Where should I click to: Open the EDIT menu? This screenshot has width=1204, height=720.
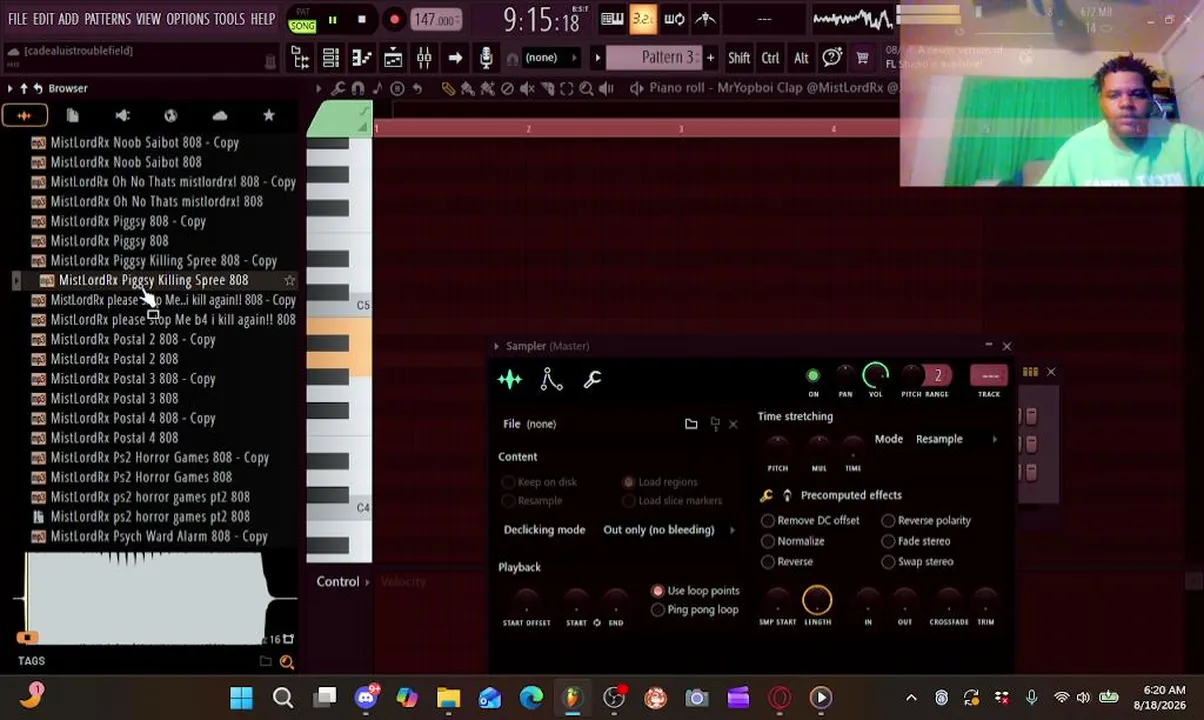tap(43, 19)
